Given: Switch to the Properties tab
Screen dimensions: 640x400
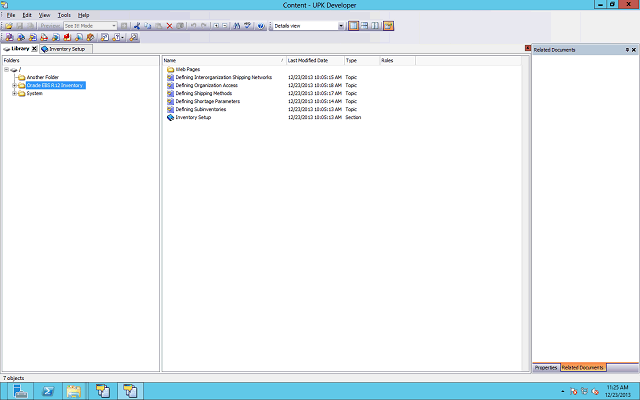Looking at the screenshot, I should pyautogui.click(x=546, y=368).
